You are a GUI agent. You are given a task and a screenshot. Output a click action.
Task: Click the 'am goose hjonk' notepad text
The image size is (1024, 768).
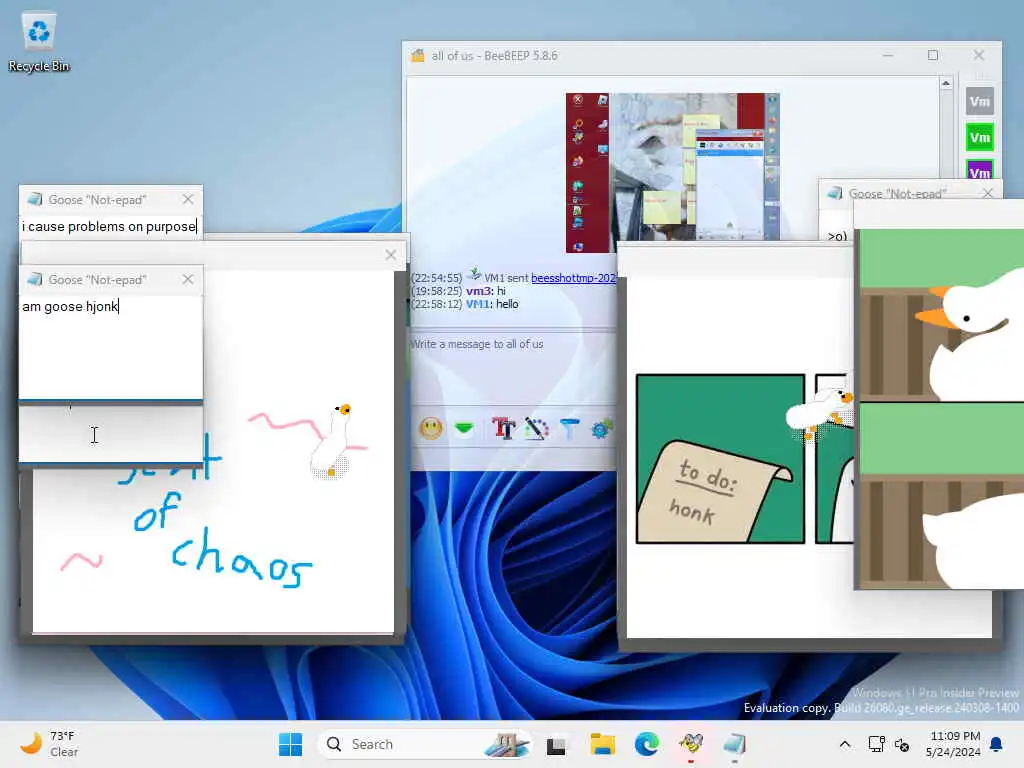[70, 306]
